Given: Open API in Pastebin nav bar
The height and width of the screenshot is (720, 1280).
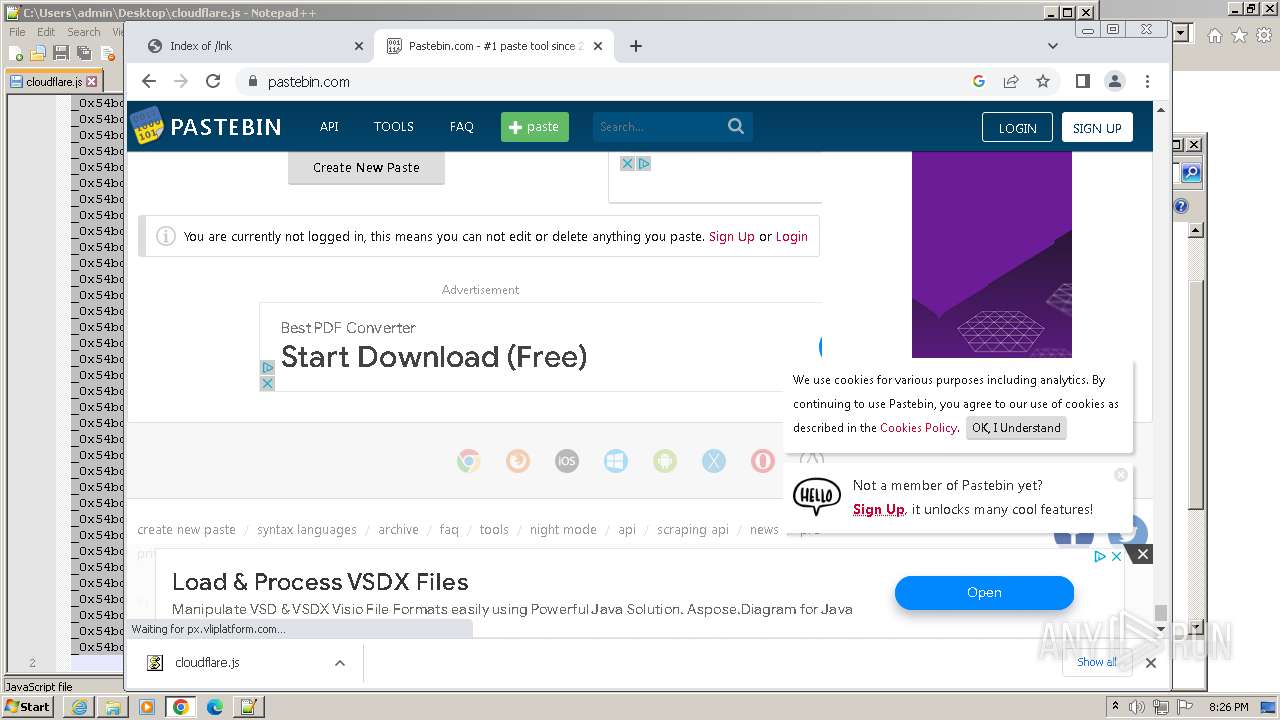Looking at the screenshot, I should (x=329, y=127).
